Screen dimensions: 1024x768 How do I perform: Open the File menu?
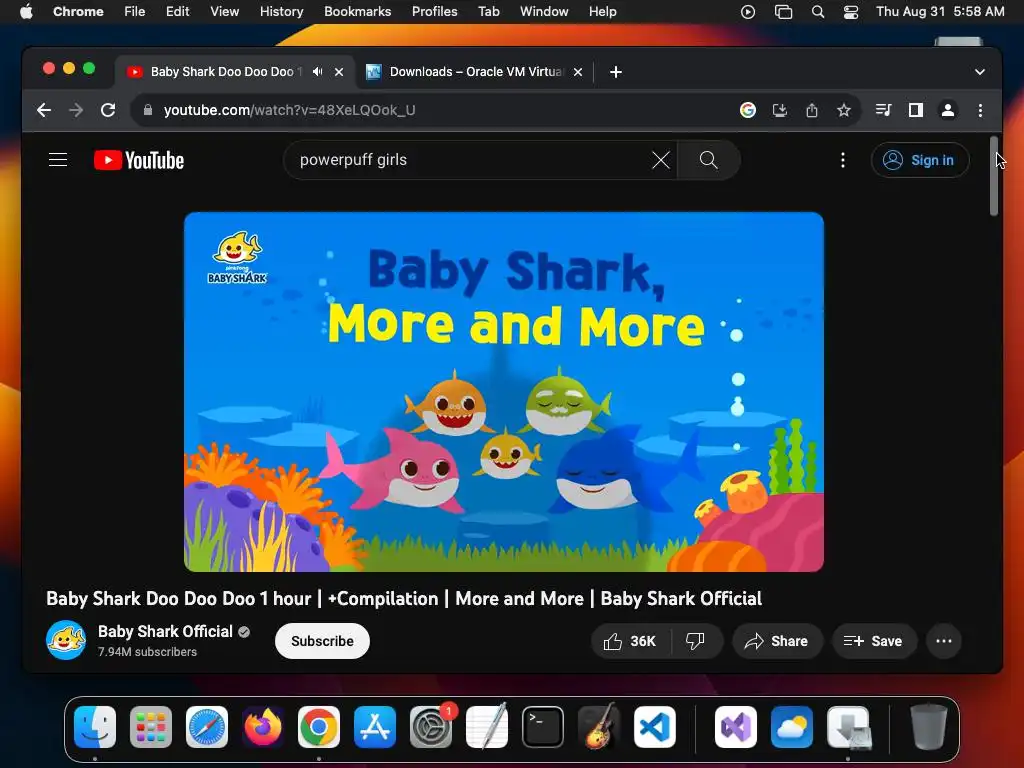[x=135, y=12]
